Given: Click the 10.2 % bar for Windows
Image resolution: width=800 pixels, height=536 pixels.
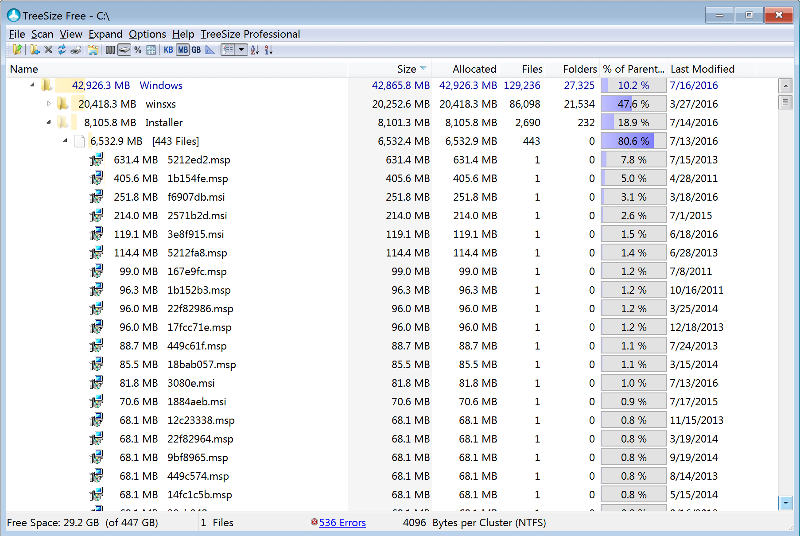Looking at the screenshot, I should point(633,85).
